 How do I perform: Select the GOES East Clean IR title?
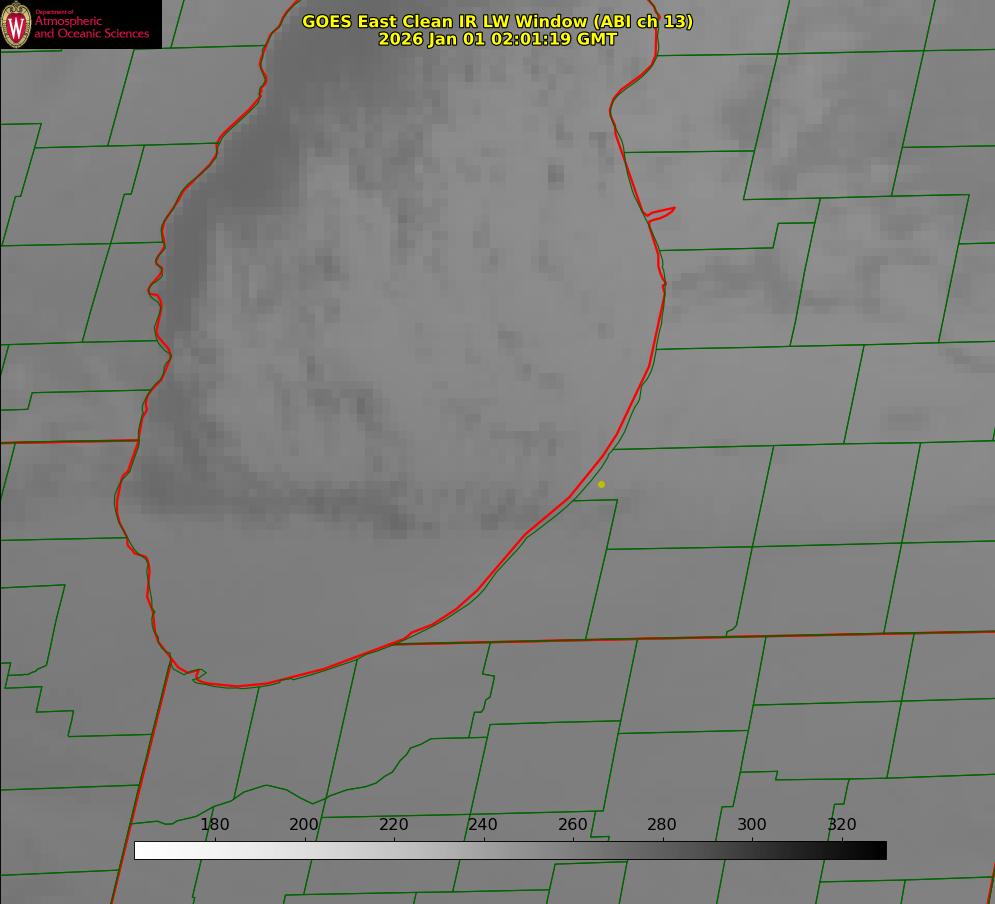pos(497,21)
